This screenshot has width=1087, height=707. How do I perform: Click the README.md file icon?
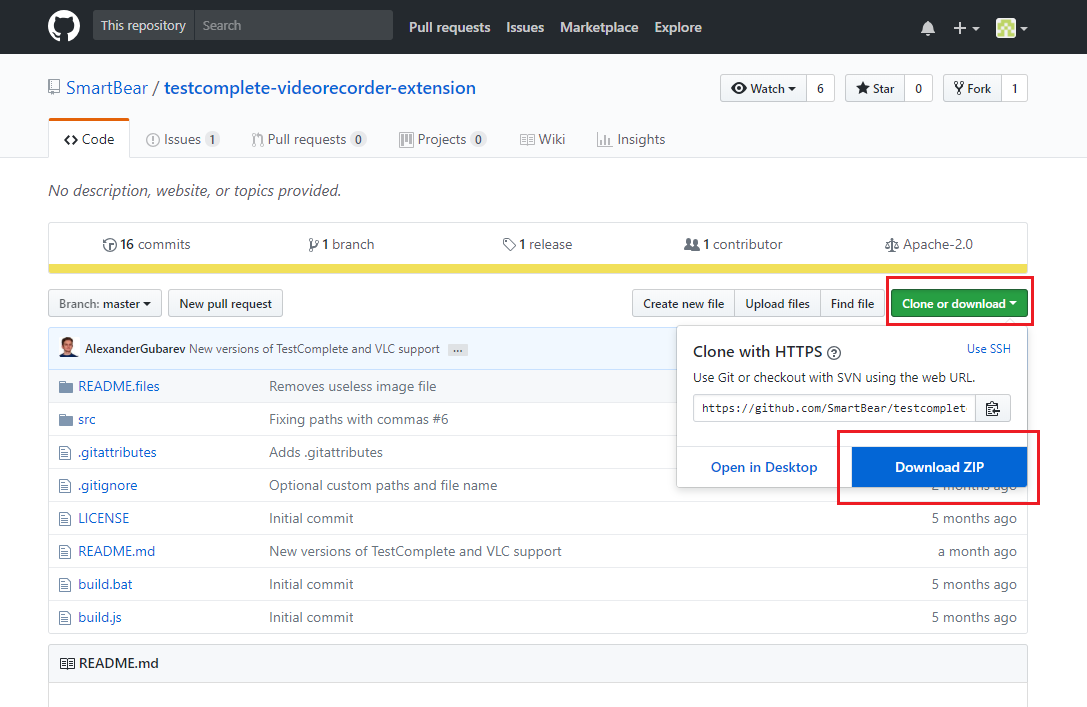tap(65, 552)
